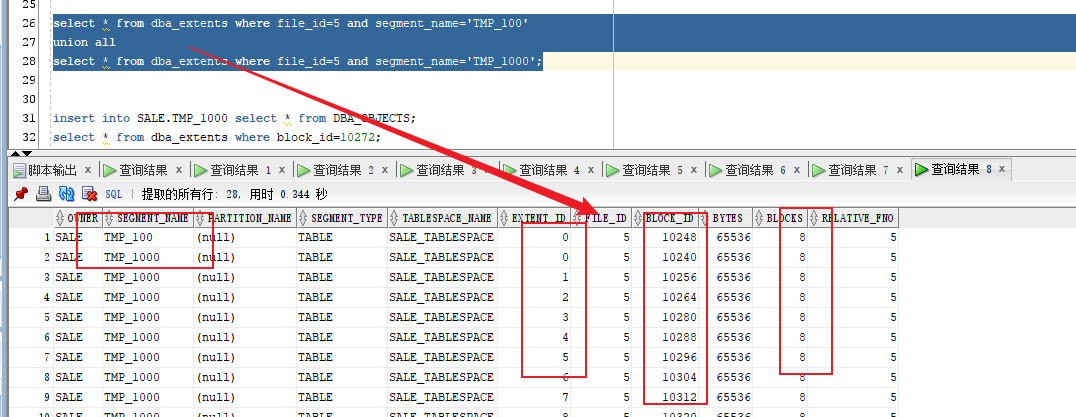Pin the query result panel
The height and width of the screenshot is (417, 1076).
(x=21, y=194)
